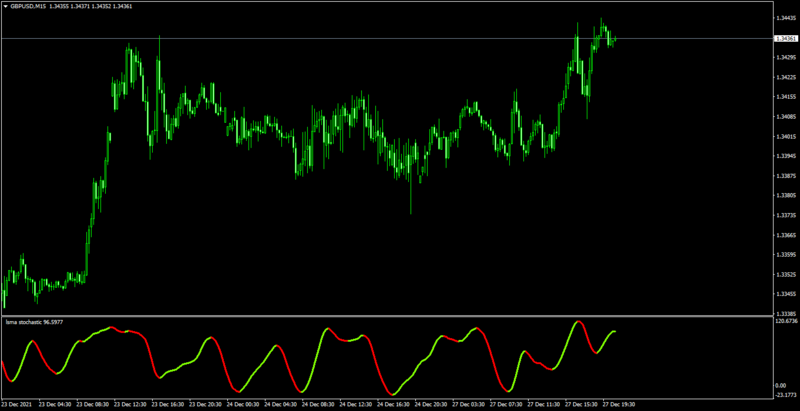Open the chart menu triangle beside GBPUSD,M15
Viewport: 800px width, 411px height.
[6, 7]
